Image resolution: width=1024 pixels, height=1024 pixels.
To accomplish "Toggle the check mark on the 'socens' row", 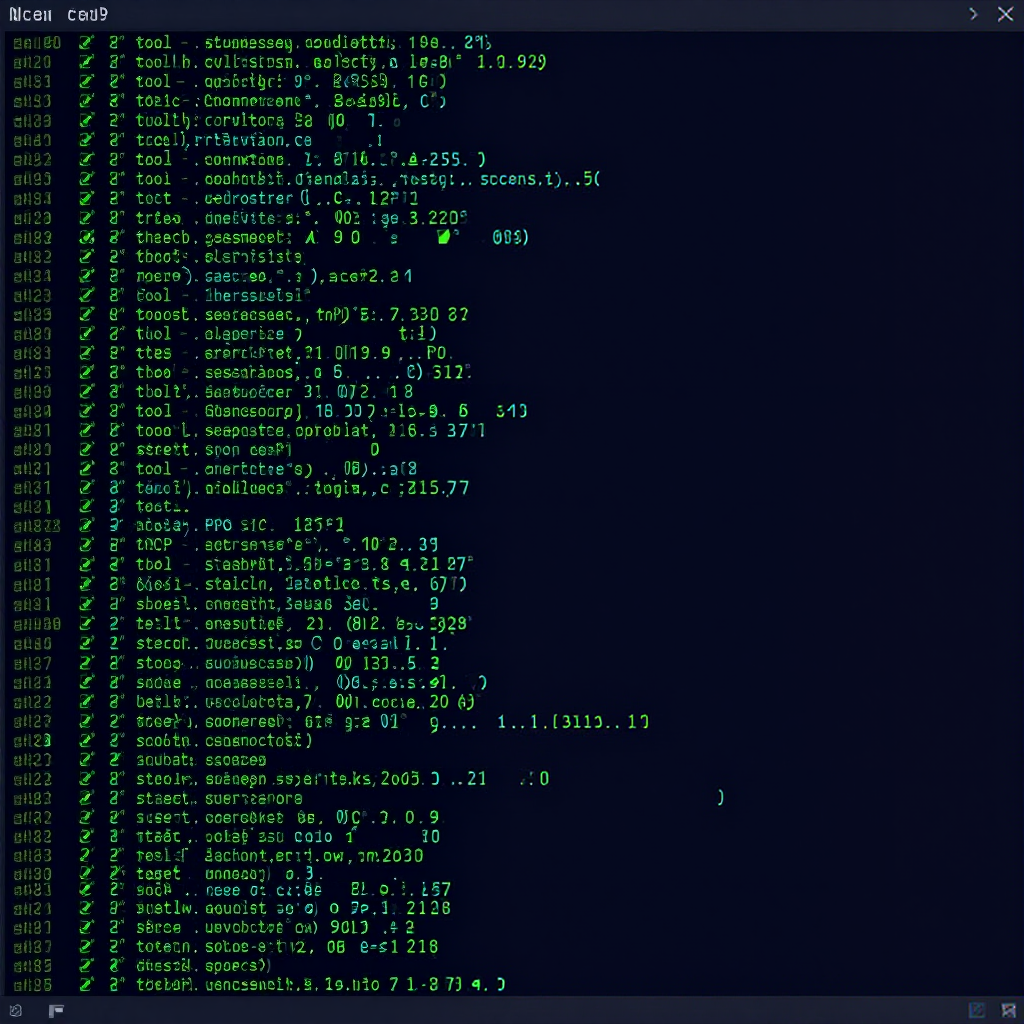I will coord(86,179).
